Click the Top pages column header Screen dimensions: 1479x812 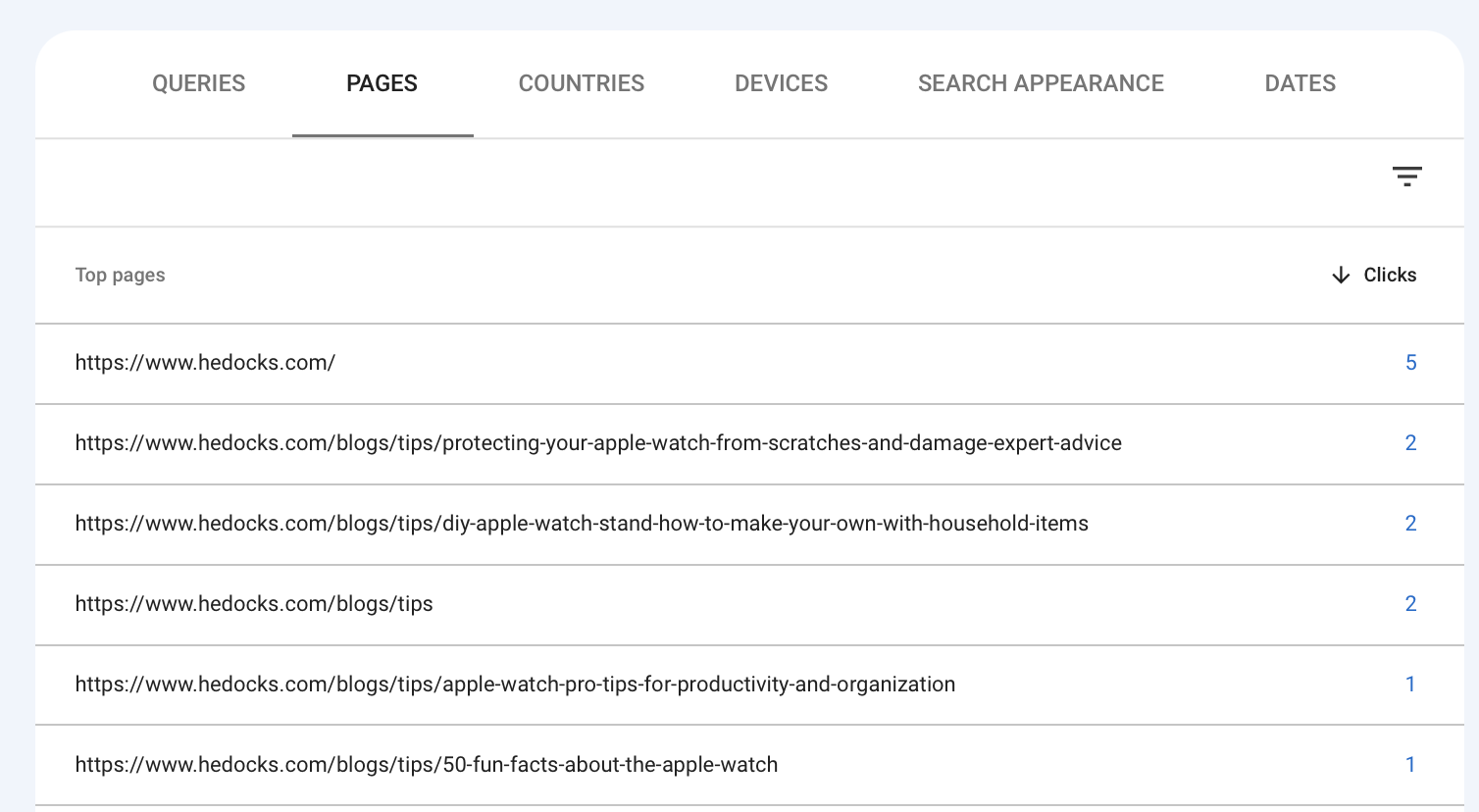[x=120, y=276]
